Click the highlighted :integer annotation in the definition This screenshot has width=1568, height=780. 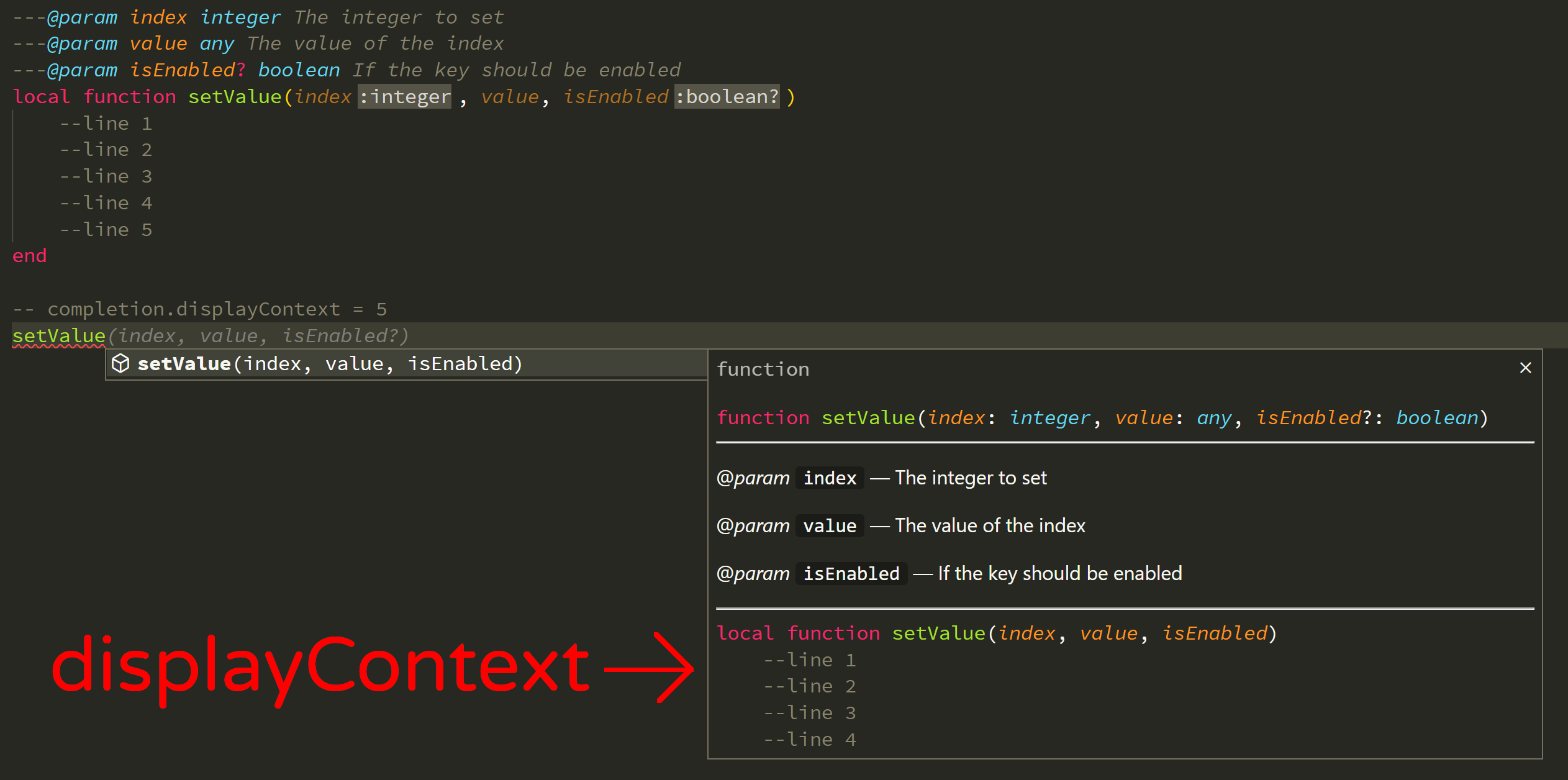(404, 96)
